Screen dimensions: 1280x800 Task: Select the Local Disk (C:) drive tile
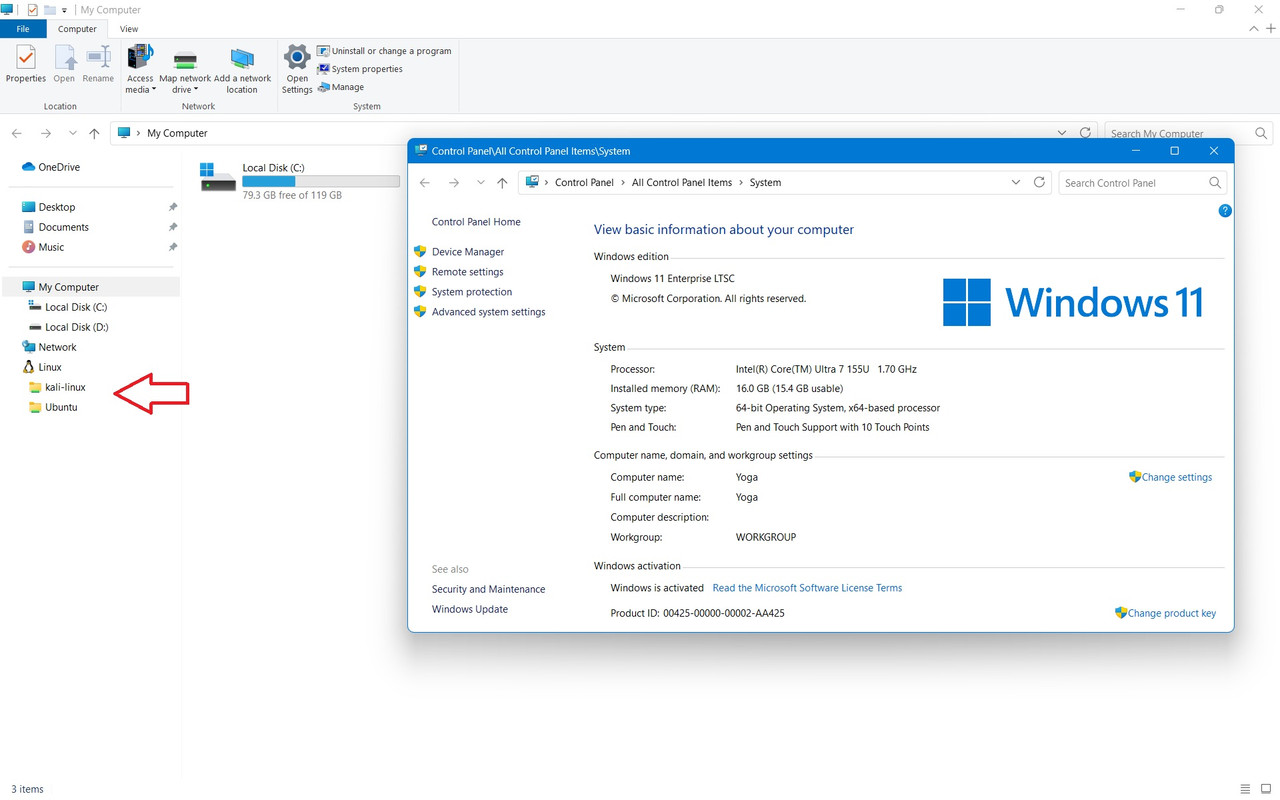(x=299, y=181)
